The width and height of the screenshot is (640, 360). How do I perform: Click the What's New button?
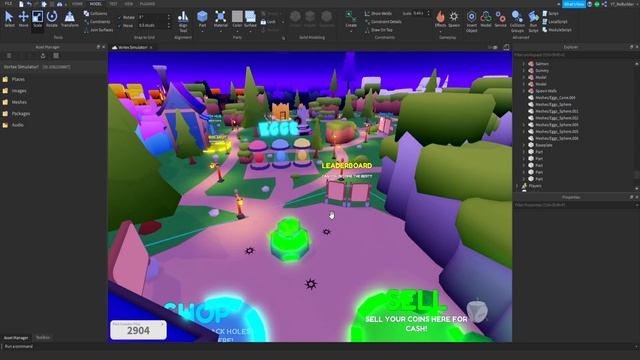click(574, 4)
